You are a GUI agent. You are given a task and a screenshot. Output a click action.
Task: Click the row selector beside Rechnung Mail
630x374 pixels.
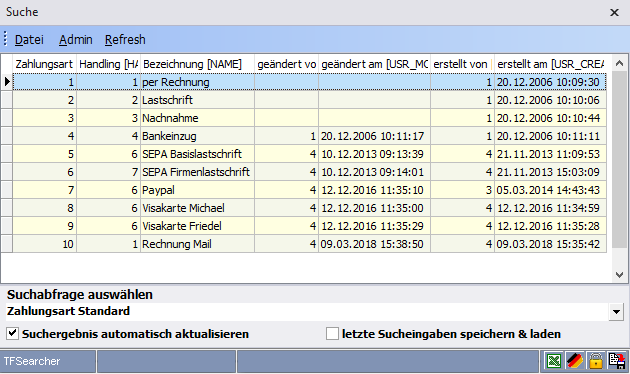(7, 244)
